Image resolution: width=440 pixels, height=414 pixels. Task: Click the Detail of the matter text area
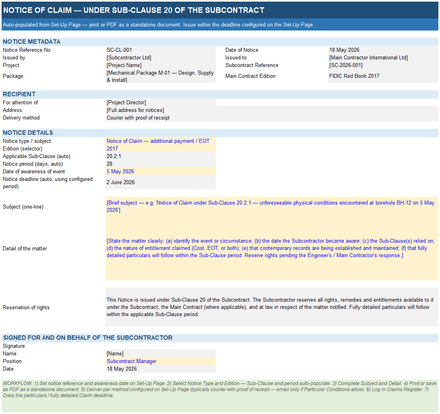[x=272, y=249]
